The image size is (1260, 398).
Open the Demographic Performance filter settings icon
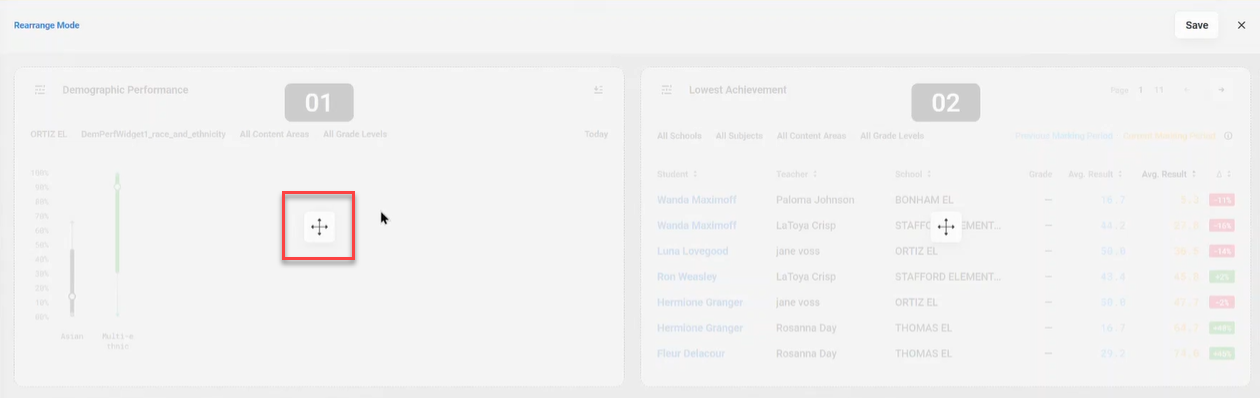[40, 90]
